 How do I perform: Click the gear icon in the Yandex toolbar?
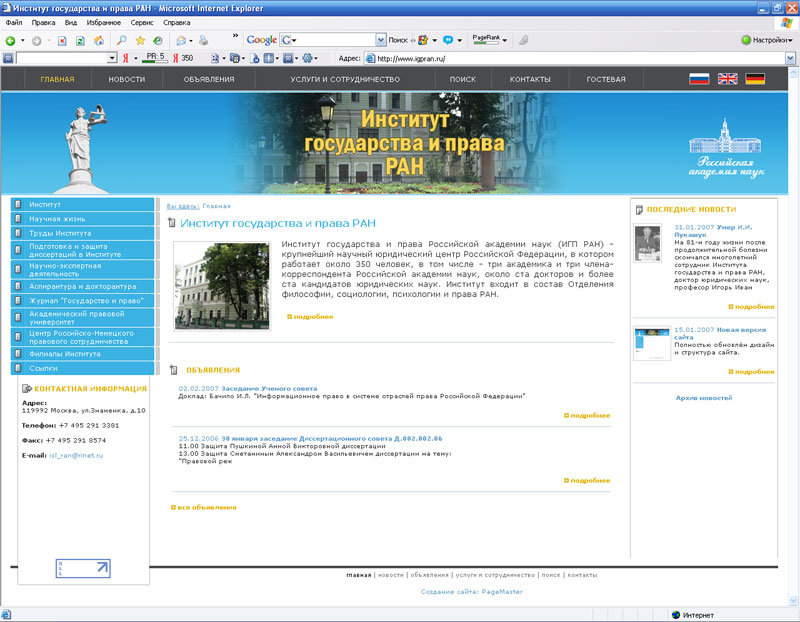coord(307,58)
